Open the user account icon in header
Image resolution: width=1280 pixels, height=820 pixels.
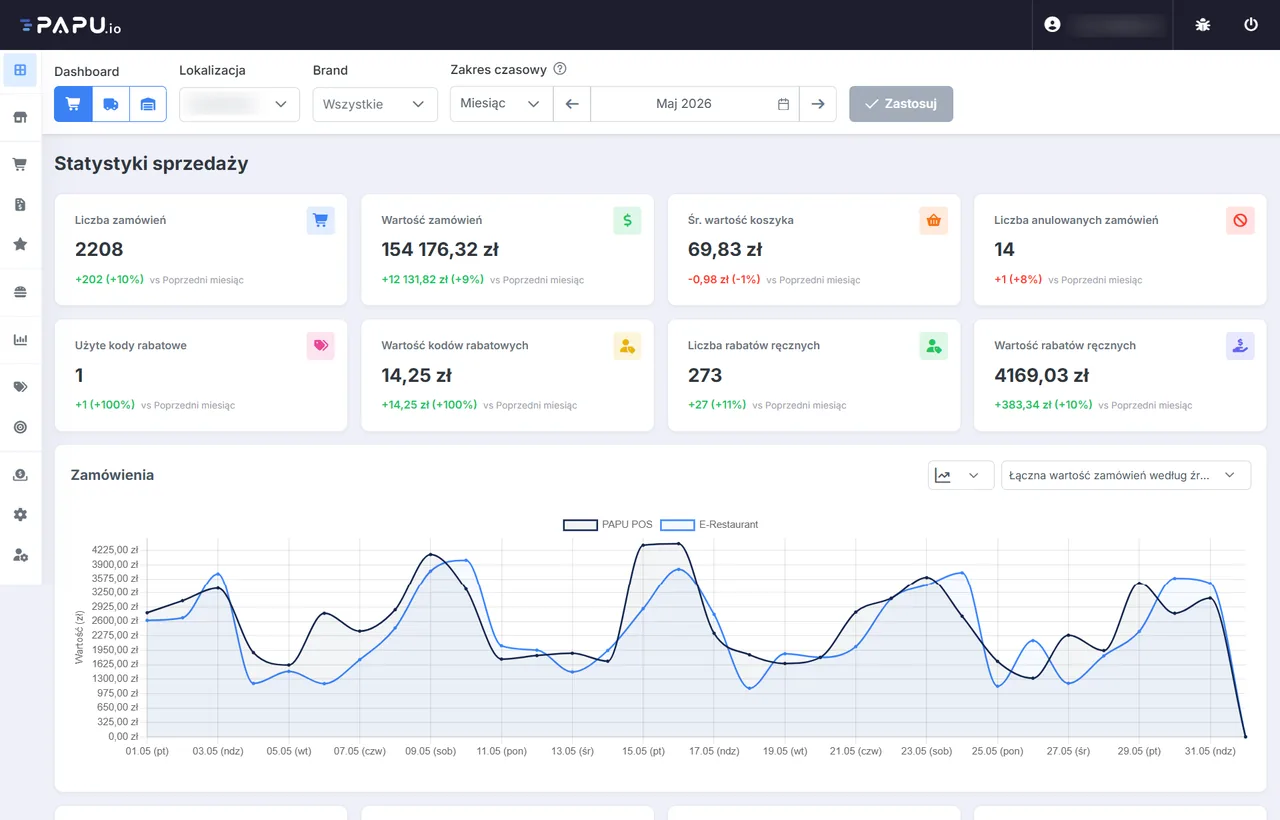tap(1052, 24)
